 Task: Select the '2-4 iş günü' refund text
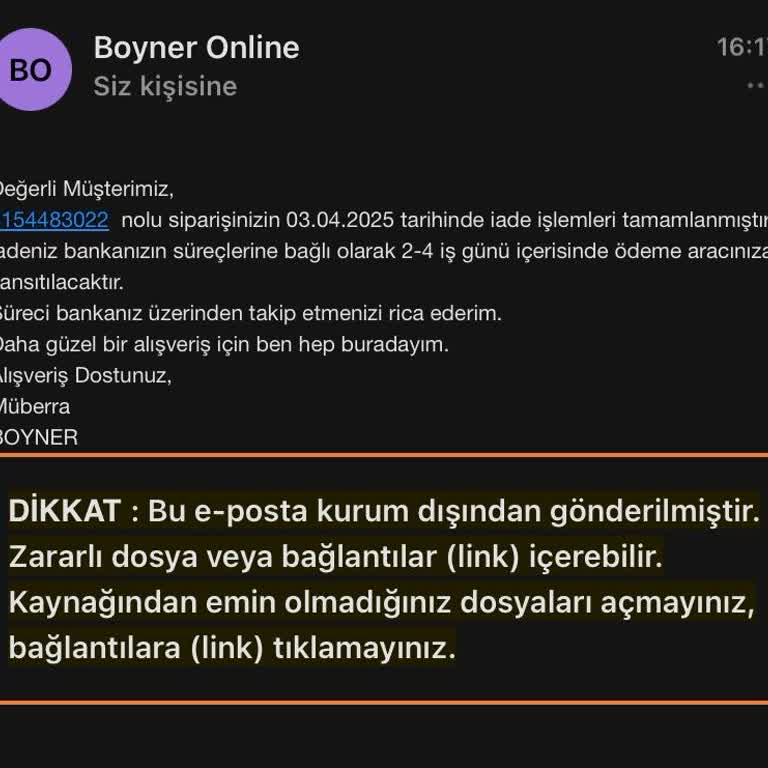tap(456, 251)
